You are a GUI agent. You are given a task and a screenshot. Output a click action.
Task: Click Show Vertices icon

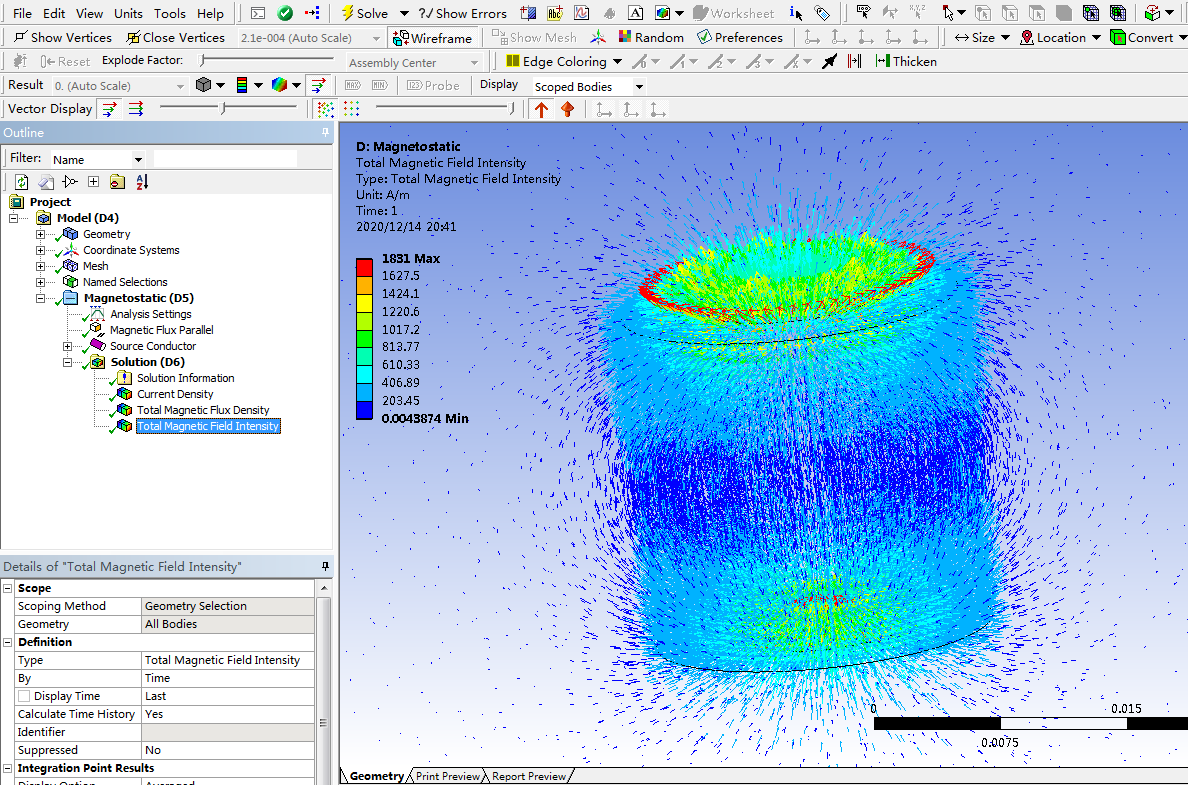click(20, 37)
